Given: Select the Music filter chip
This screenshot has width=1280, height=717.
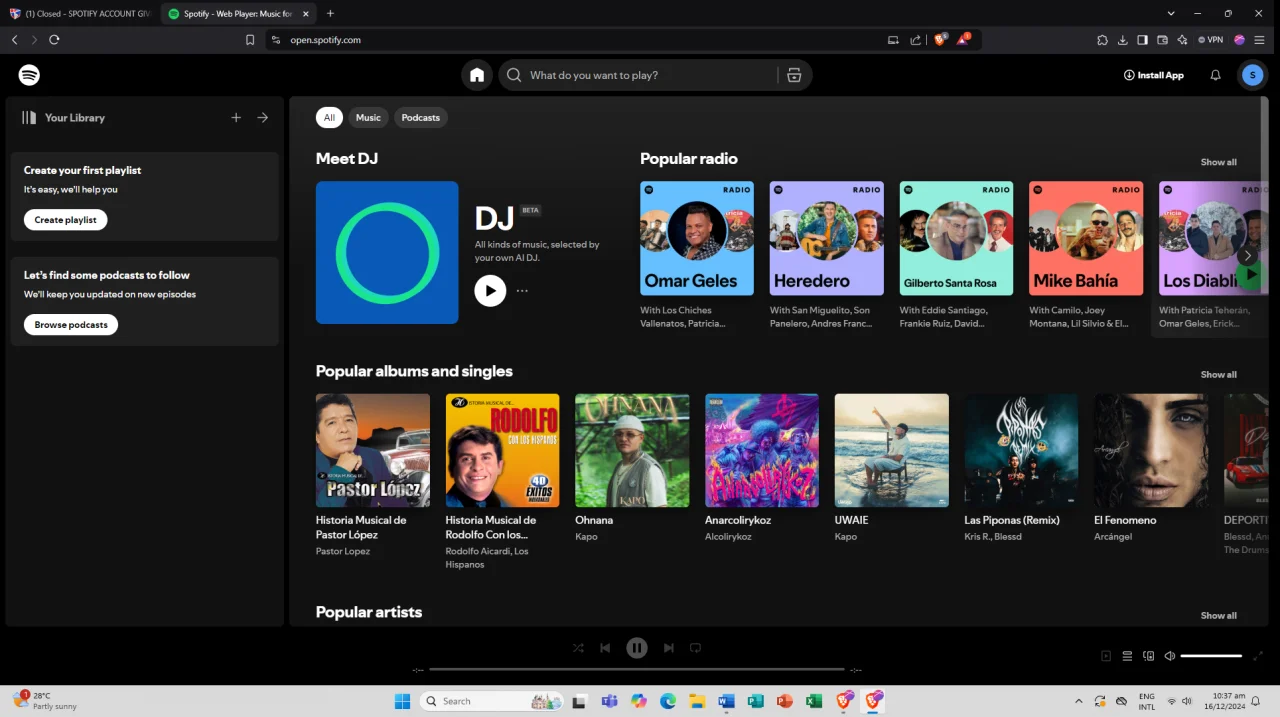Looking at the screenshot, I should (368, 117).
